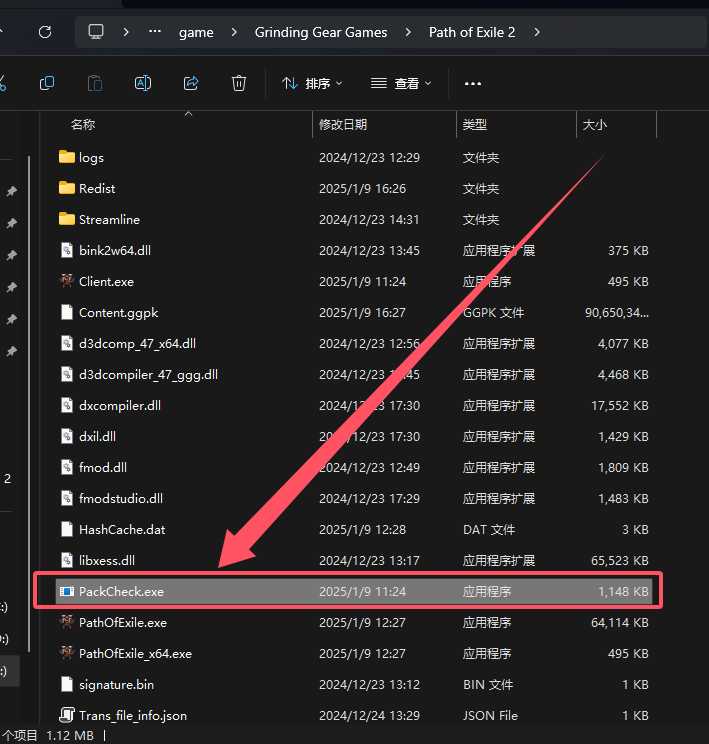This screenshot has height=744, width=709.
Task: Select the PathOfExile_x64.exe application icon
Action: [x=67, y=653]
